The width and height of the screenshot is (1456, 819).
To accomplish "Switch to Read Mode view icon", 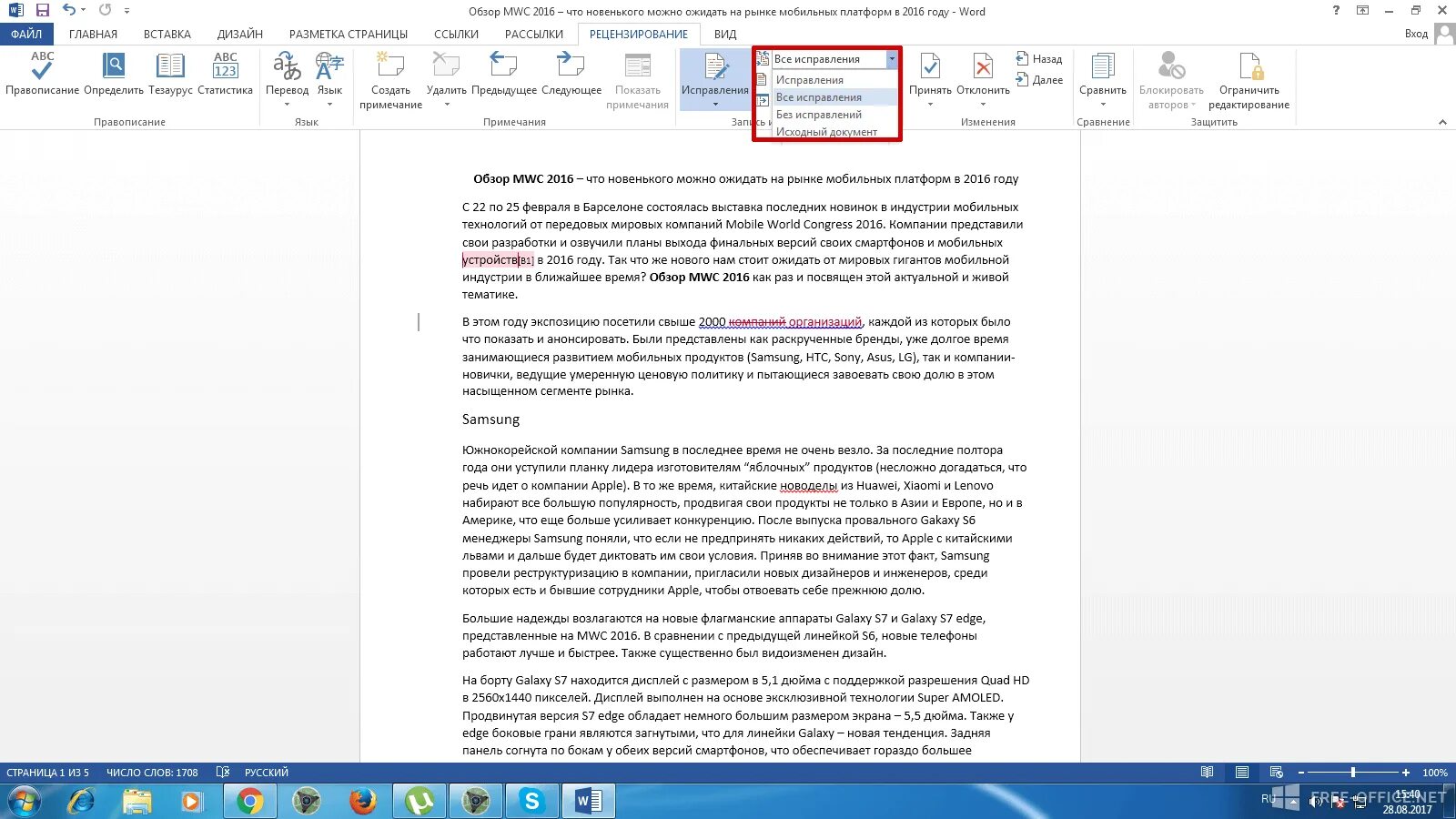I will [1207, 773].
